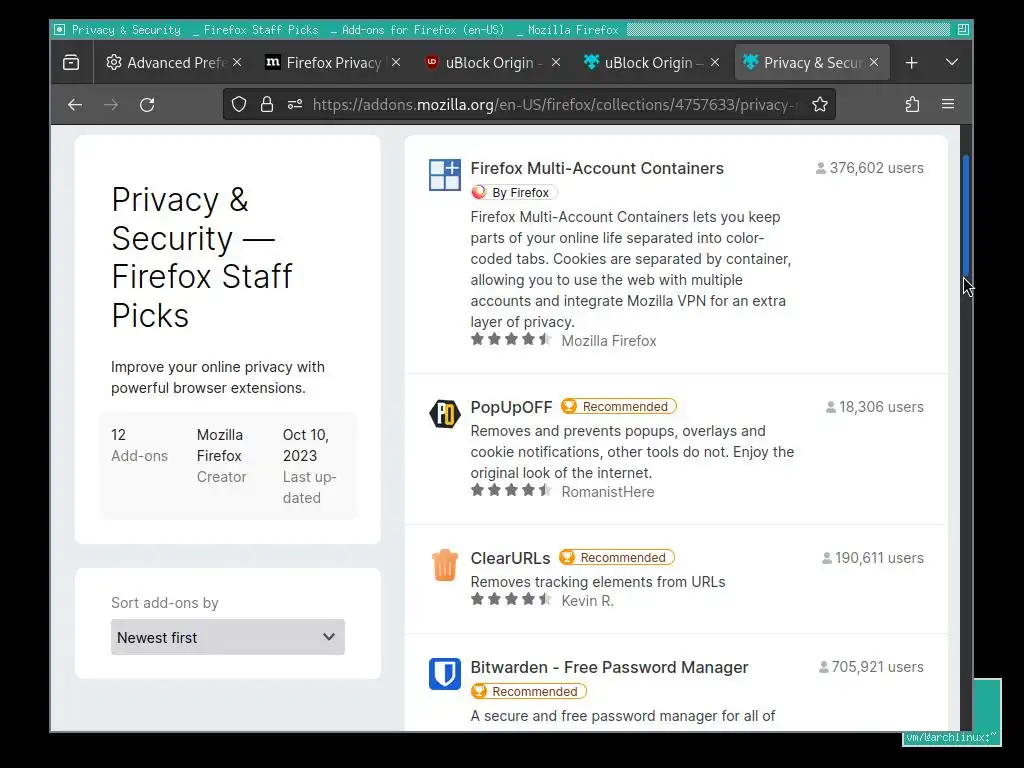Image resolution: width=1024 pixels, height=768 pixels.
Task: Go back to the previous page
Action: (x=75, y=104)
